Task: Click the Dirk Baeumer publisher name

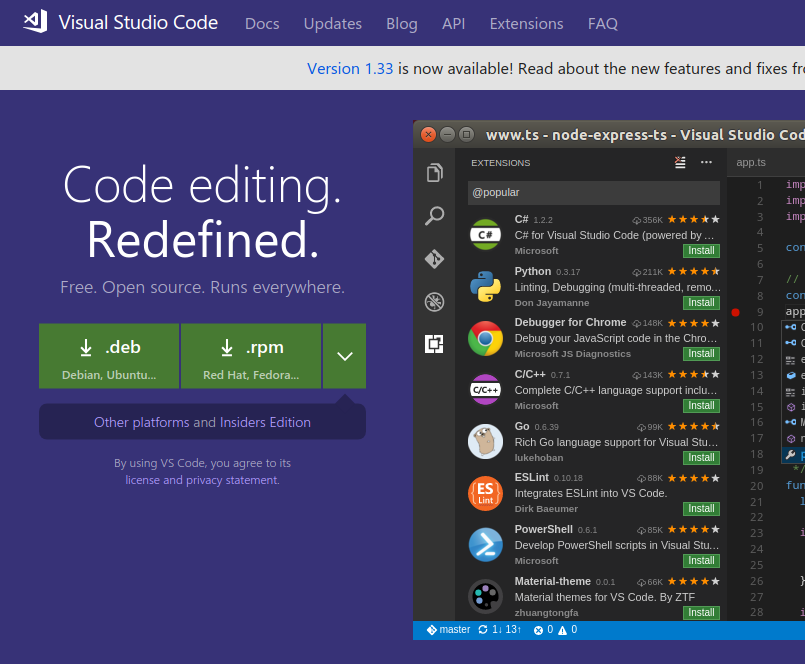Action: click(x=546, y=508)
